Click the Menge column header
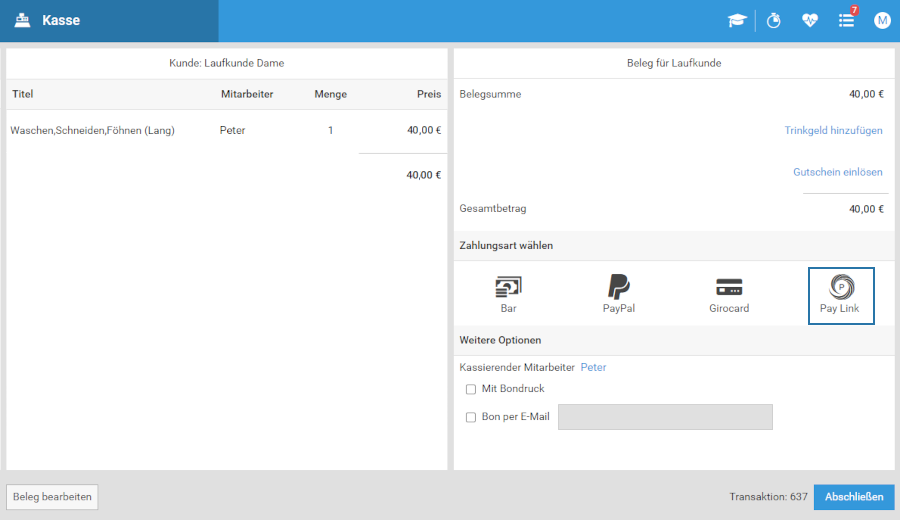This screenshot has height=520, width=900. 331,94
